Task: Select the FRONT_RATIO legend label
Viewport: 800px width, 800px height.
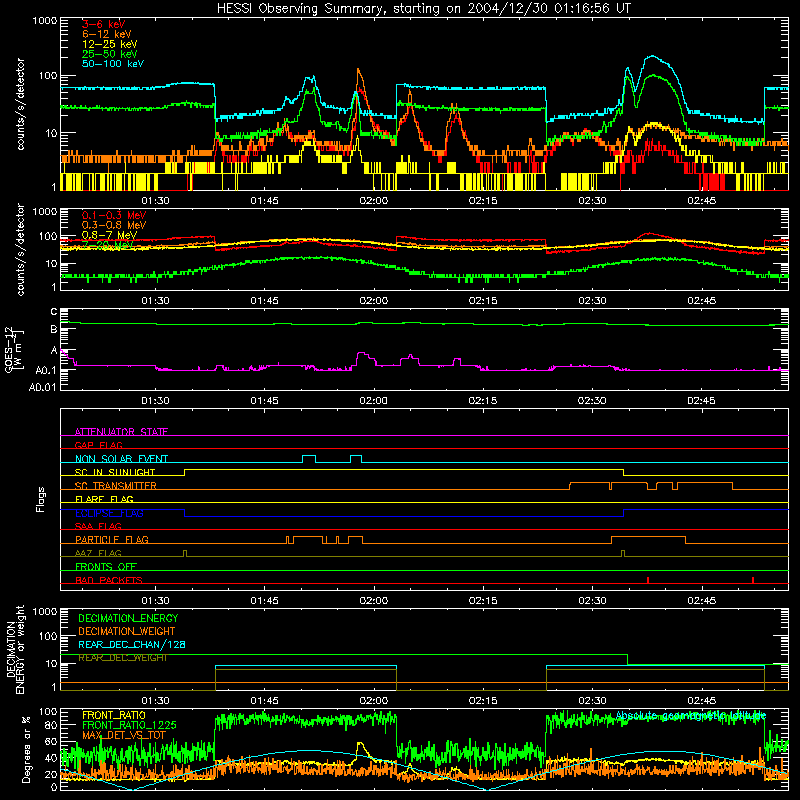Action: pos(114,715)
